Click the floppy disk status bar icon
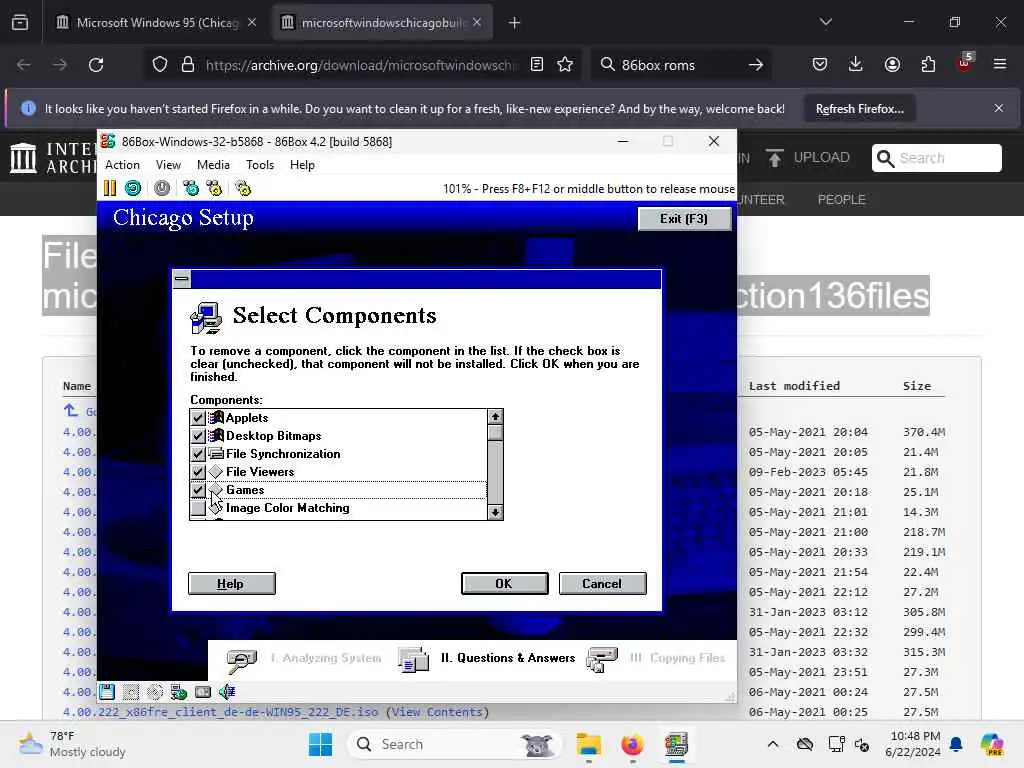1024x768 pixels. click(x=106, y=692)
